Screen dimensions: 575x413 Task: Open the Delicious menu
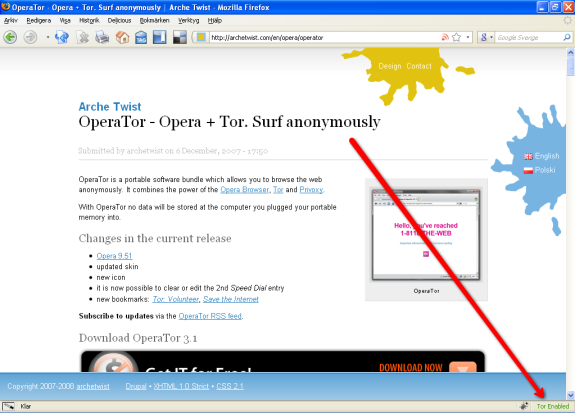(x=119, y=21)
